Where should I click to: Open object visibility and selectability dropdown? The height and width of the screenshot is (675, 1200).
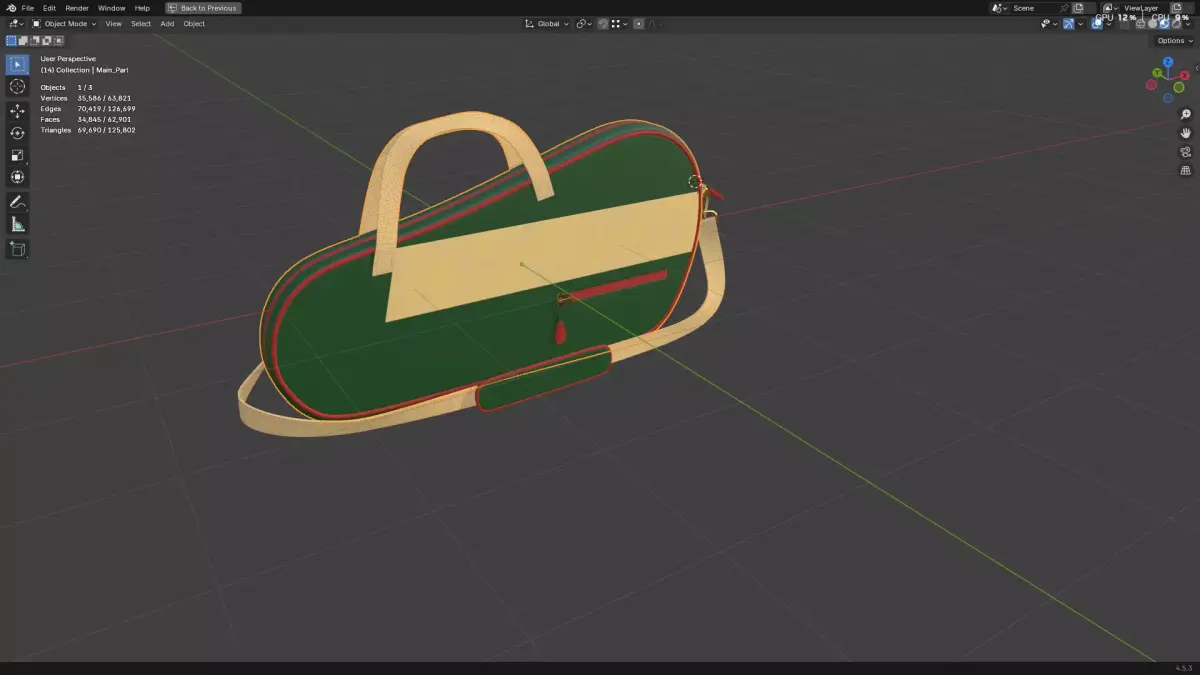1049,24
